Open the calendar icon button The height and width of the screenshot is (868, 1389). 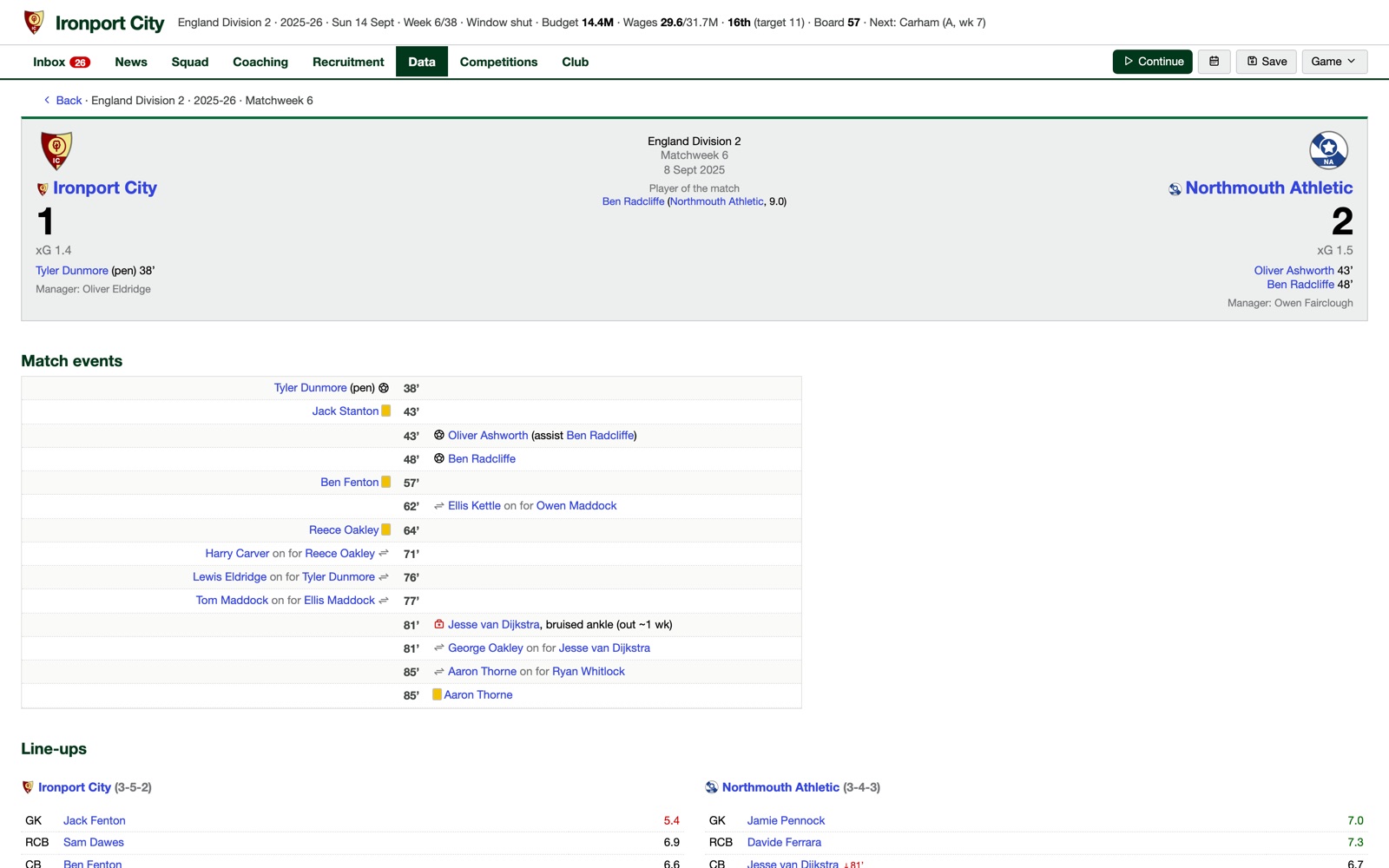1214,62
